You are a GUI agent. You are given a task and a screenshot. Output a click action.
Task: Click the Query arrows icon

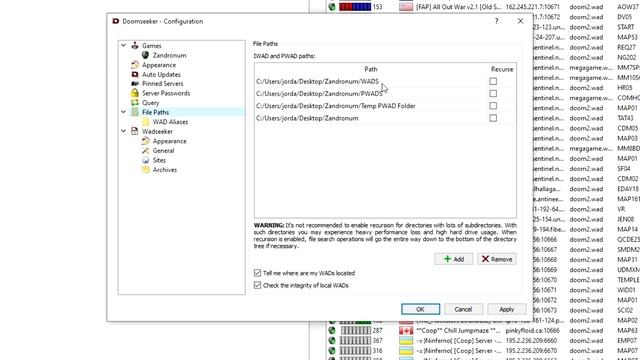pyautogui.click(x=135, y=102)
